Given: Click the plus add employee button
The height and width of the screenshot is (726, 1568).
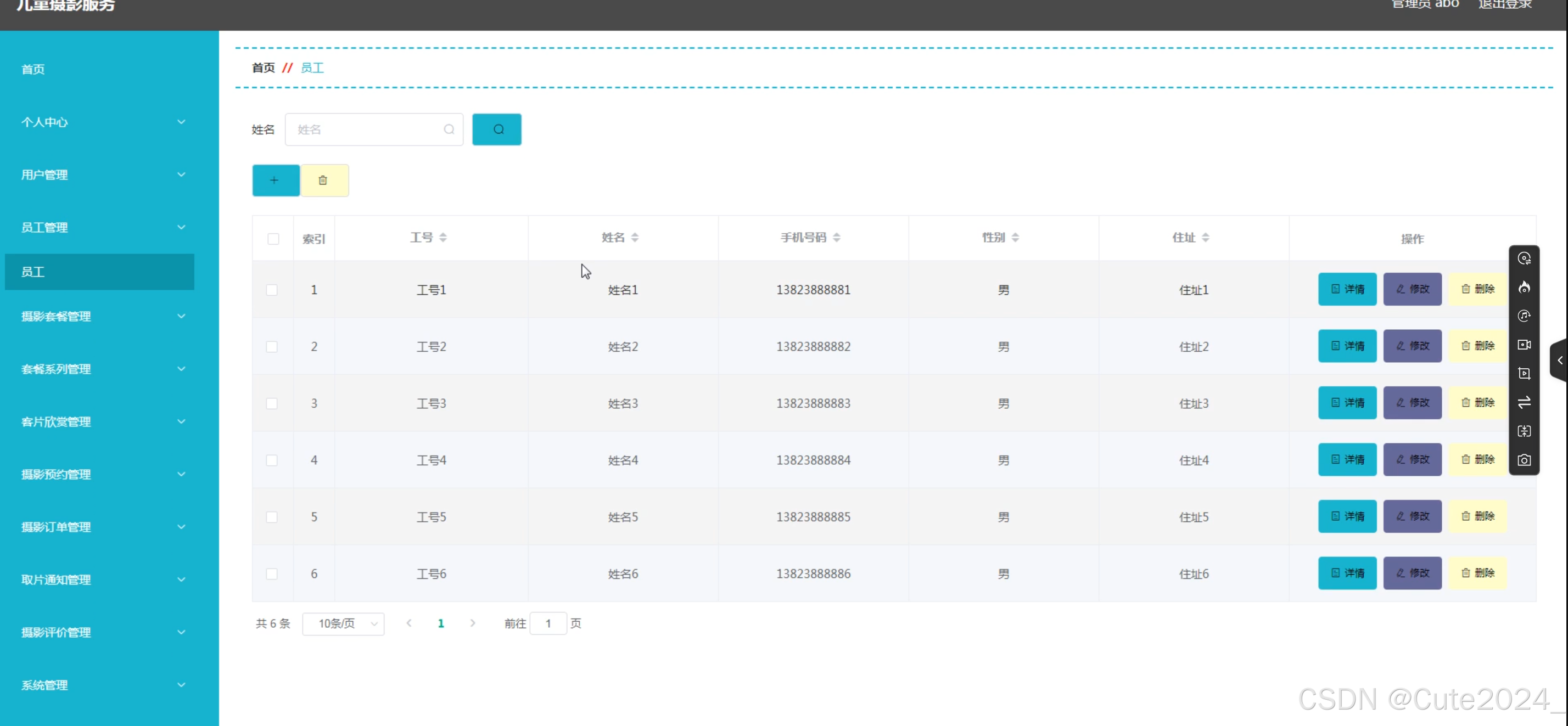Looking at the screenshot, I should [x=275, y=180].
